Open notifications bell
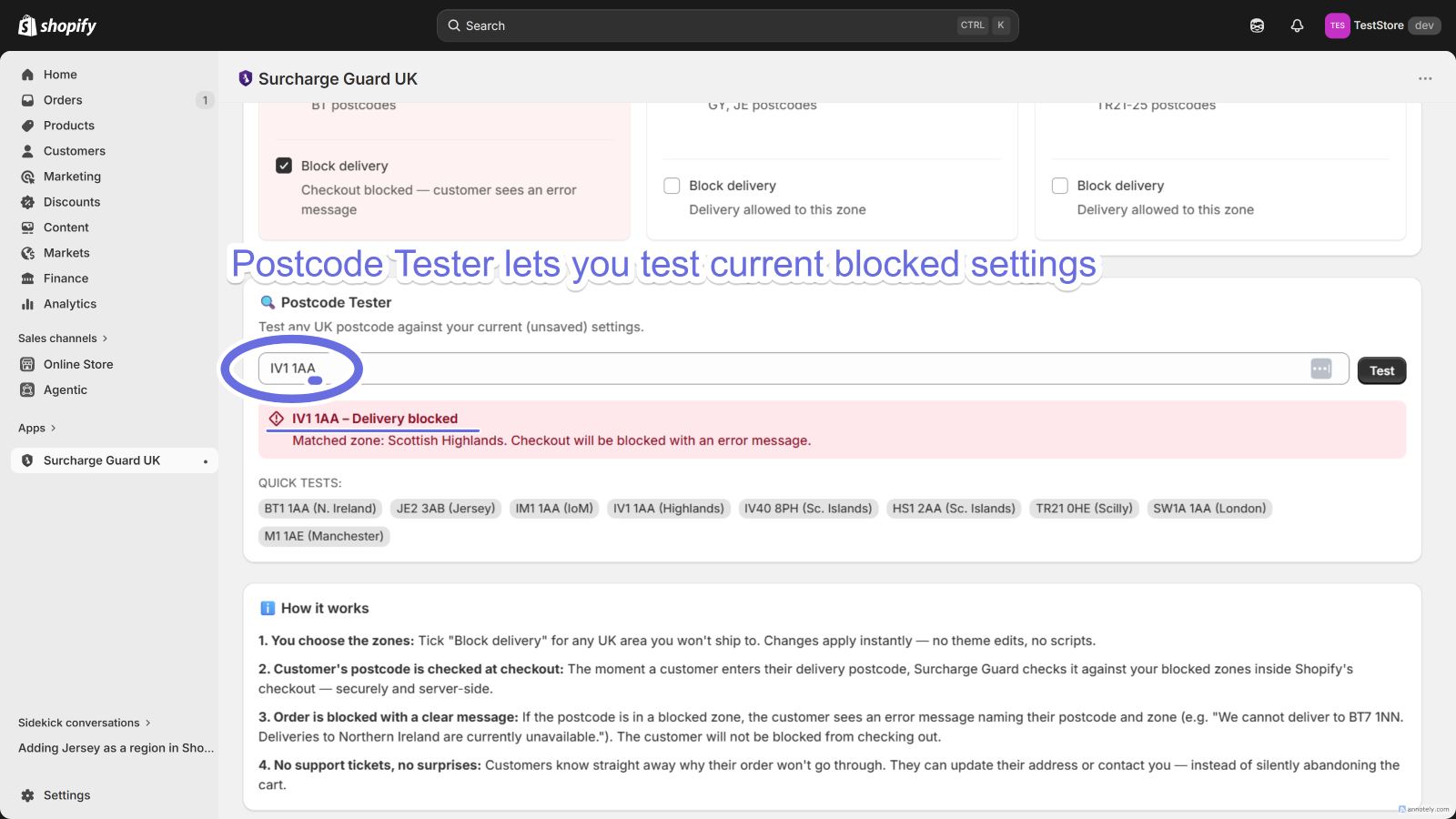The width and height of the screenshot is (1456, 819). coord(1297,25)
